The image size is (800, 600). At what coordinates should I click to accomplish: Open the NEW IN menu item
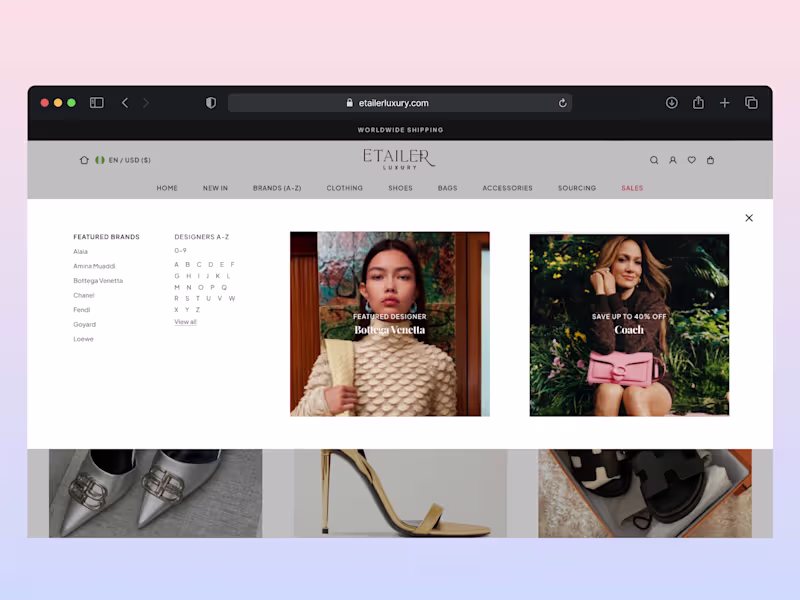pyautogui.click(x=215, y=188)
